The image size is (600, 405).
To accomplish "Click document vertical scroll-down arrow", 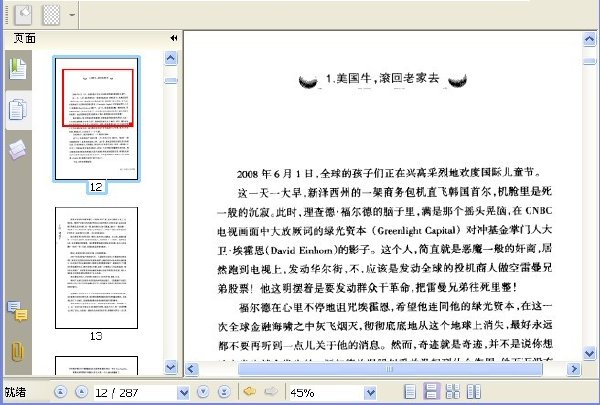I will click(x=589, y=353).
